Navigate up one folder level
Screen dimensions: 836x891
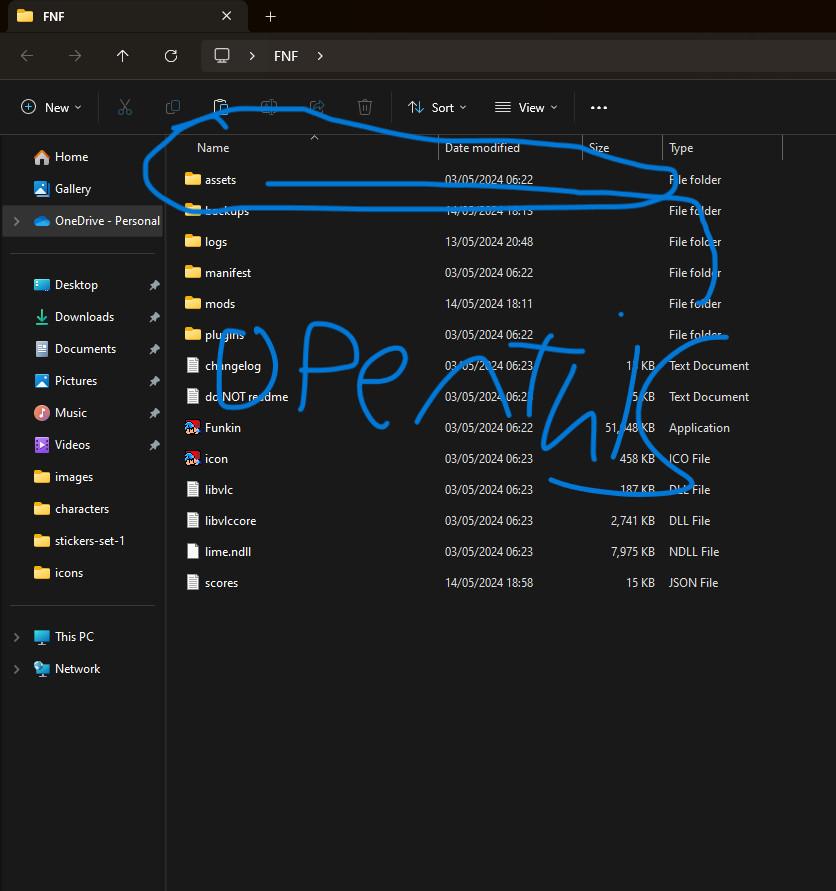coord(123,56)
